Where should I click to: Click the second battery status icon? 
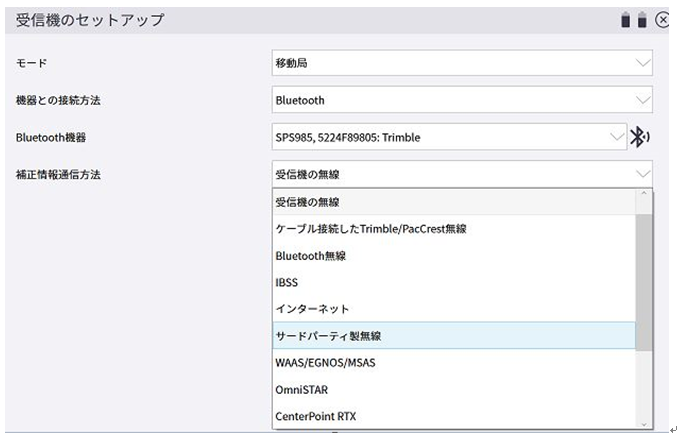click(x=642, y=20)
